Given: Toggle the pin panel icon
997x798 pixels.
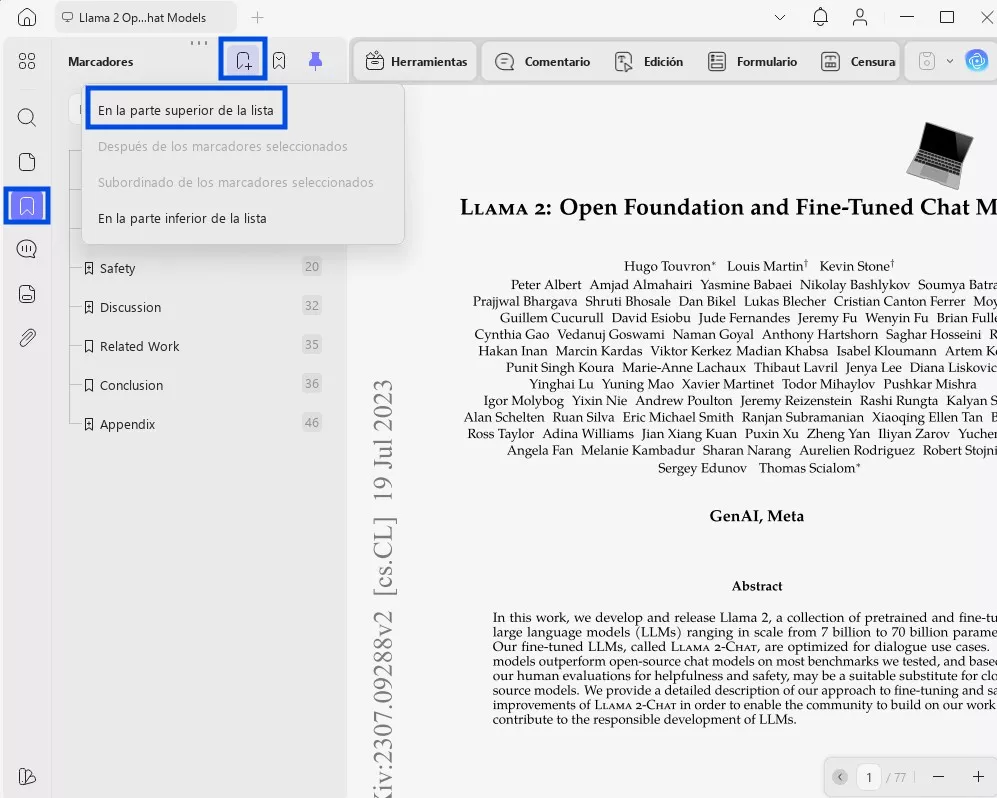Looking at the screenshot, I should pos(315,60).
